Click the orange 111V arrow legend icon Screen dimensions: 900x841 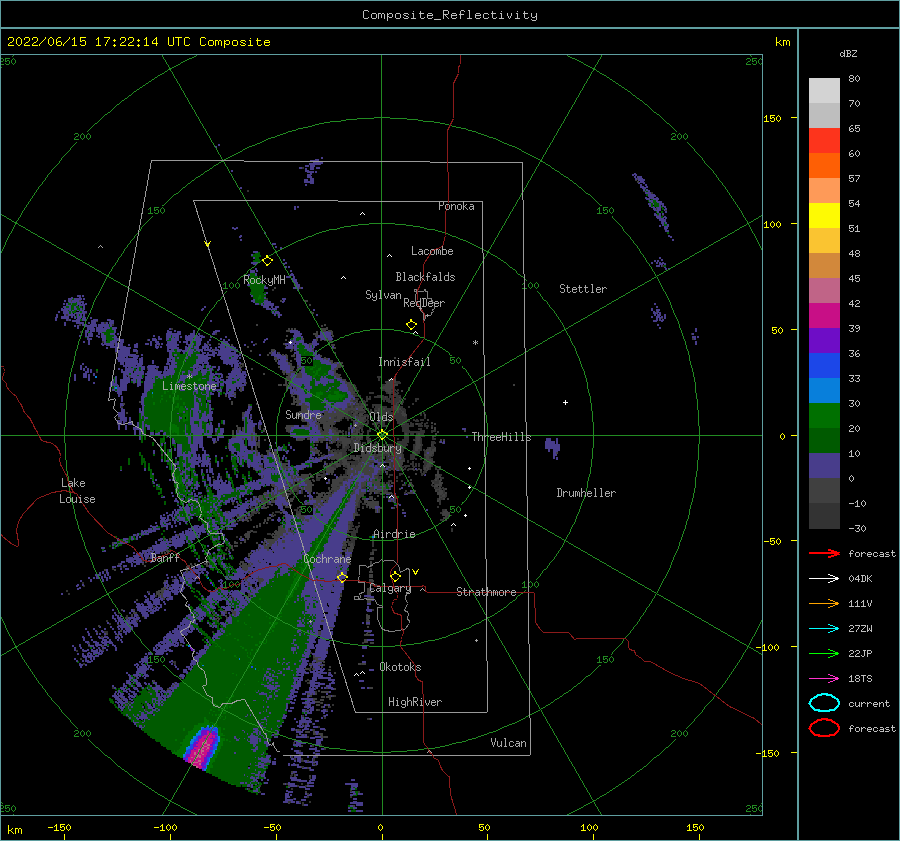point(824,603)
